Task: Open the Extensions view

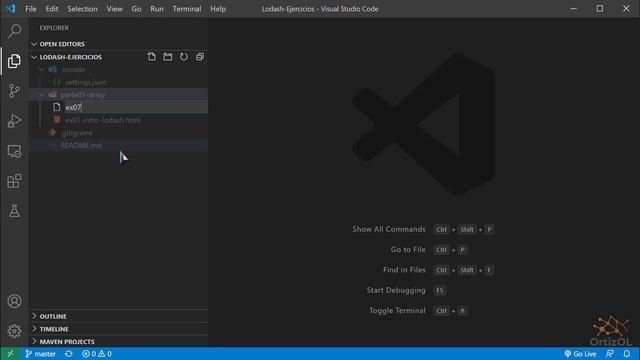Action: pyautogui.click(x=14, y=181)
